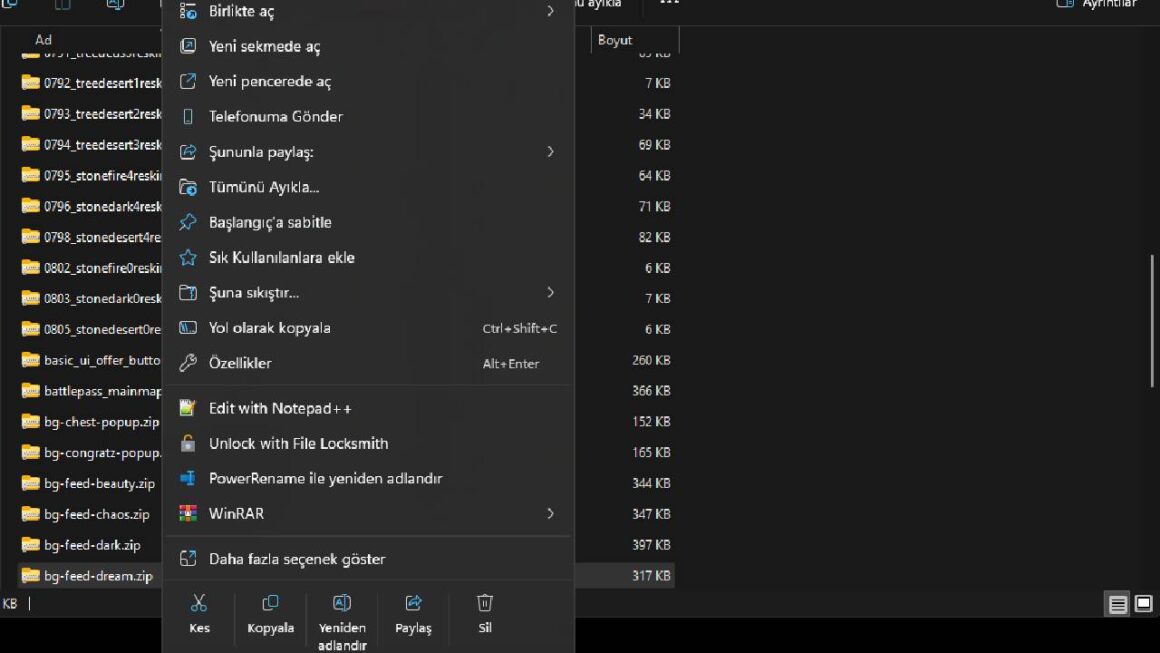Switch to details list view icon
This screenshot has width=1160, height=653.
click(1118, 604)
